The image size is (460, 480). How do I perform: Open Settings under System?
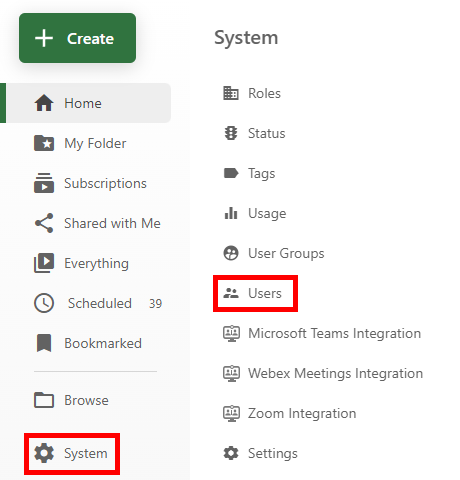273,454
